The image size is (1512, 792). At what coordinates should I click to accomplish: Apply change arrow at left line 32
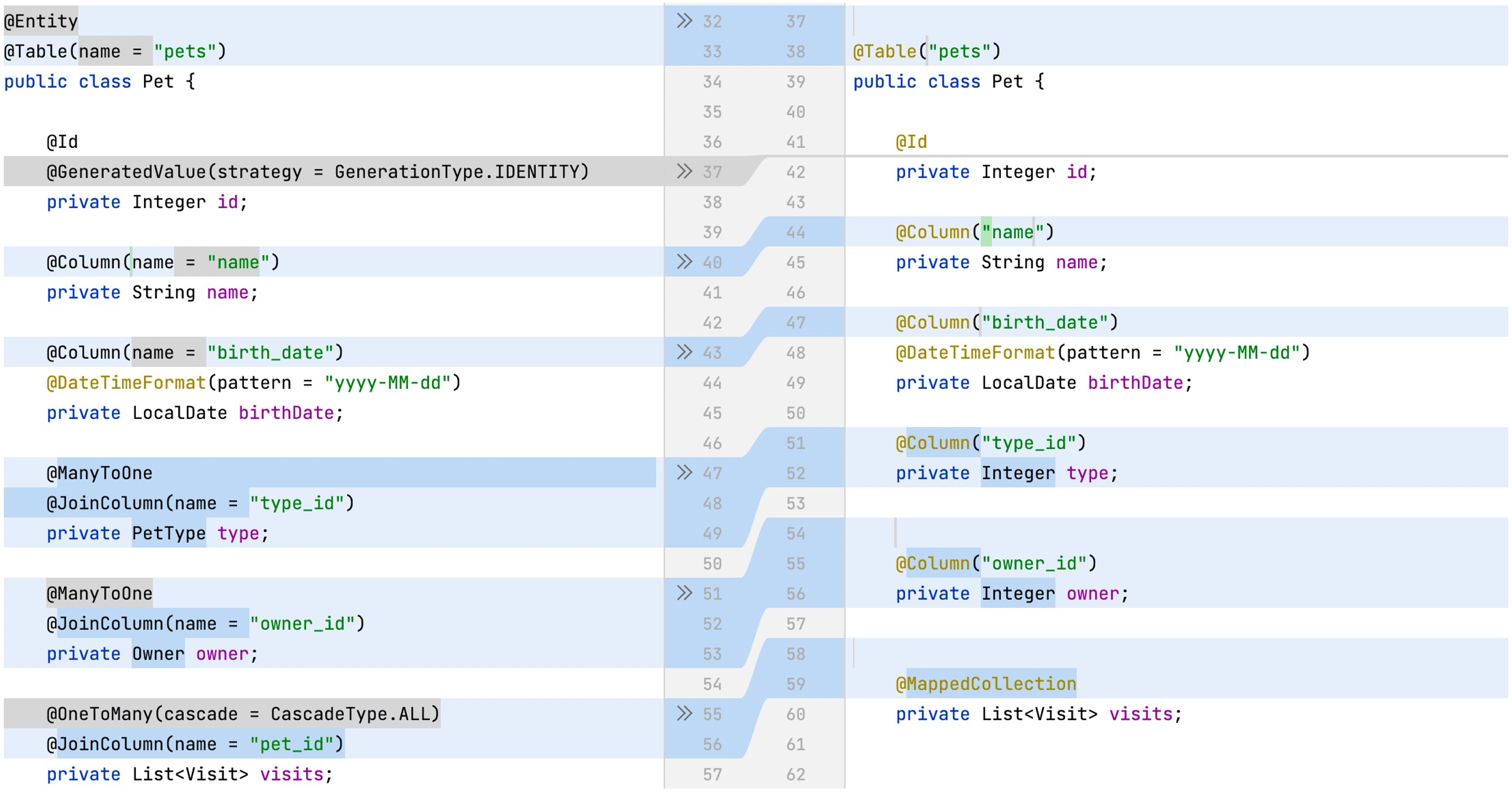(x=684, y=21)
